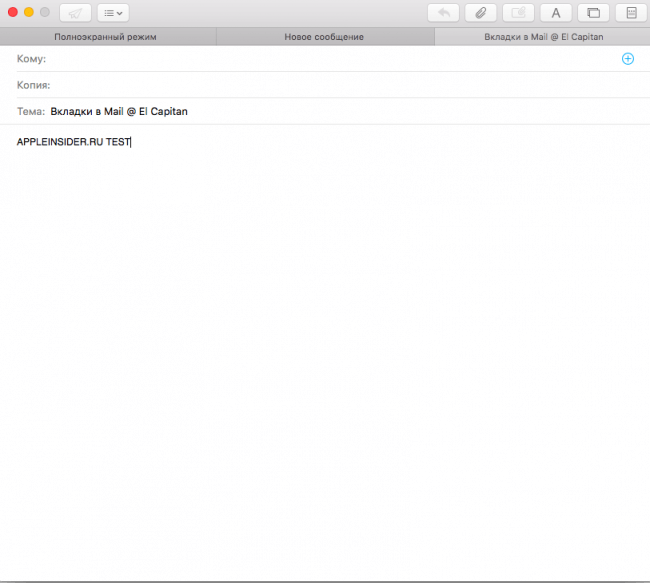650x583 pixels.
Task: Click the markup attachment toolbar icon
Action: tap(518, 13)
